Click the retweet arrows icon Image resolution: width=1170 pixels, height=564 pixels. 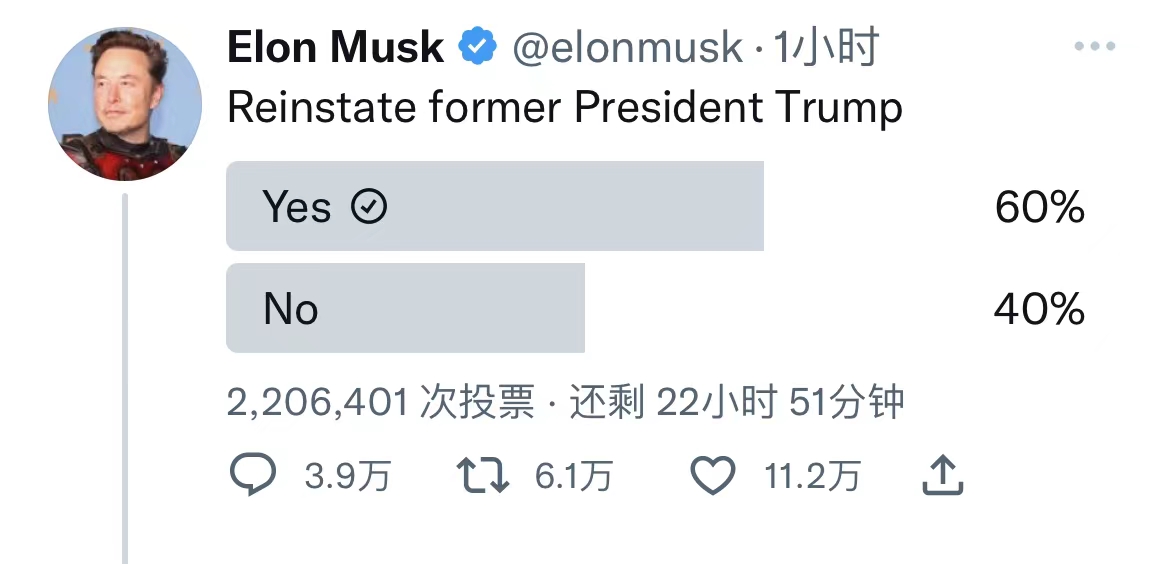(483, 476)
